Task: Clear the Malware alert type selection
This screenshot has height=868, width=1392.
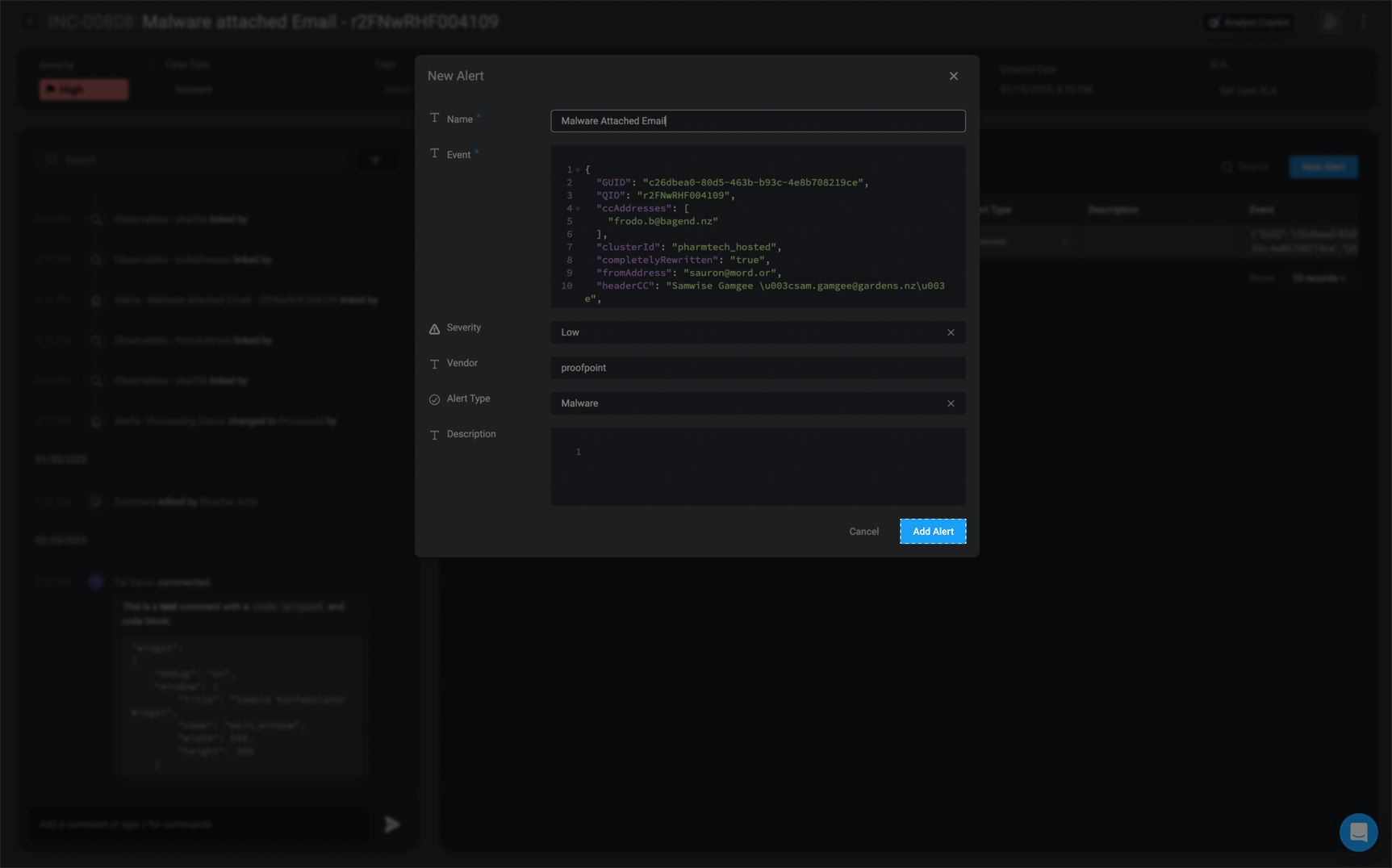Action: click(951, 403)
